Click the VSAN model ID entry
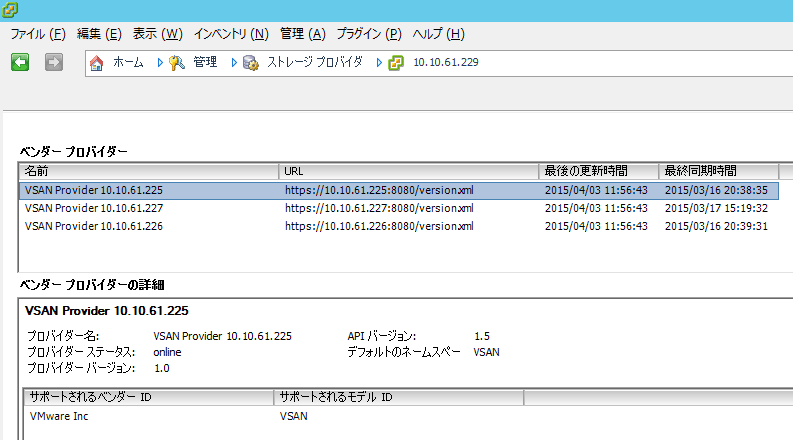Image resolution: width=793 pixels, height=440 pixels. [294, 416]
